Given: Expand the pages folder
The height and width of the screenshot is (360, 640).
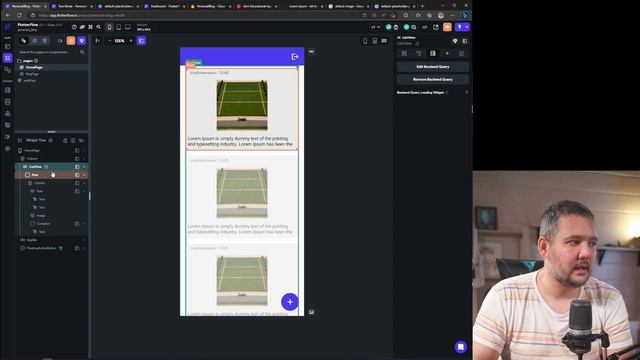Looking at the screenshot, I should 27,60.
